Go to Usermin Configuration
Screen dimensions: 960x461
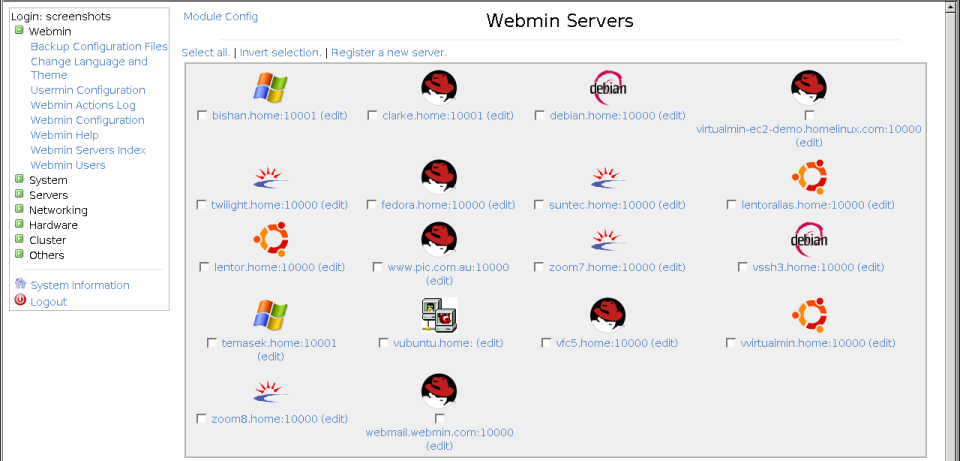tap(88, 90)
